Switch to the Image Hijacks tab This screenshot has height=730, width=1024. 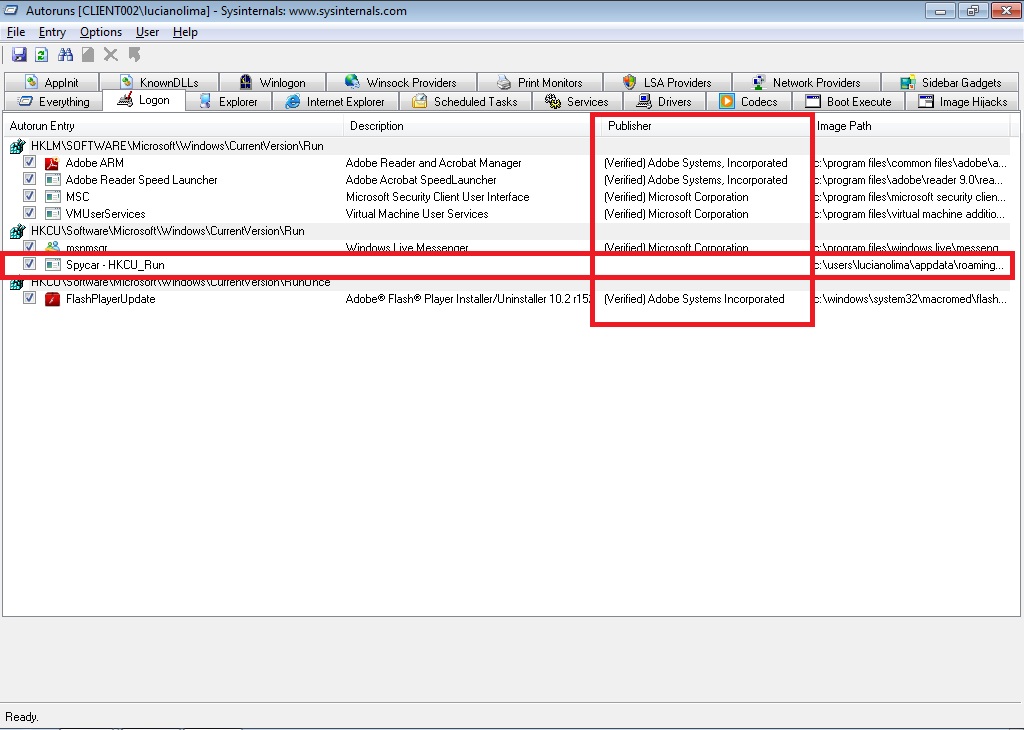(x=963, y=102)
